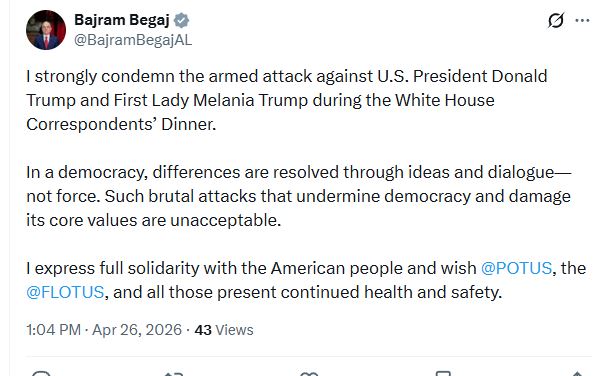
Task: Click the paragraph condemning the armed attack
Action: (x=287, y=100)
